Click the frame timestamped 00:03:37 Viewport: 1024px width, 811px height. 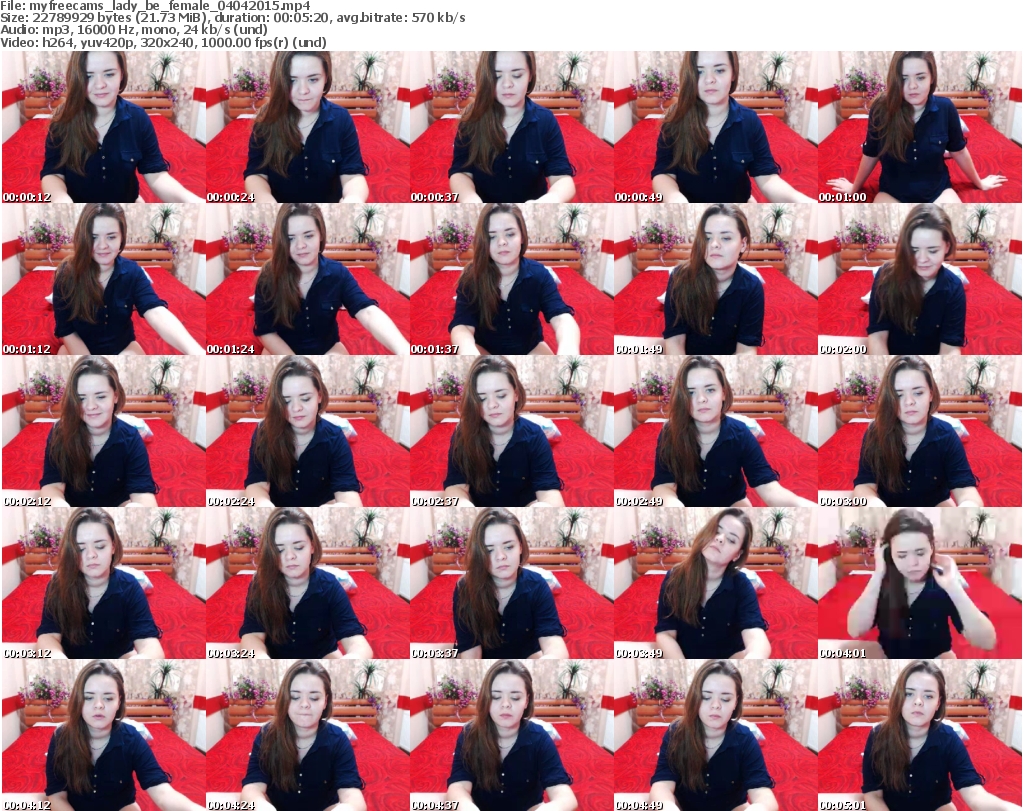coord(511,583)
